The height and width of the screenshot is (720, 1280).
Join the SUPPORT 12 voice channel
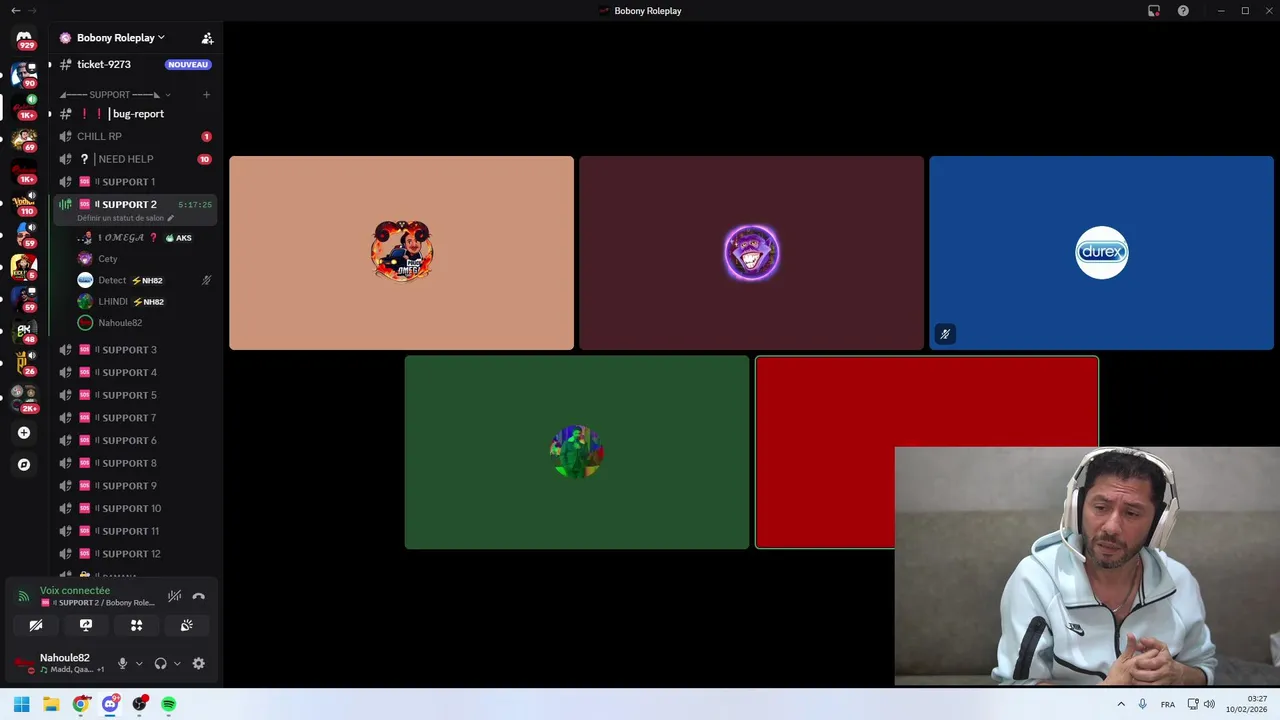pos(134,554)
